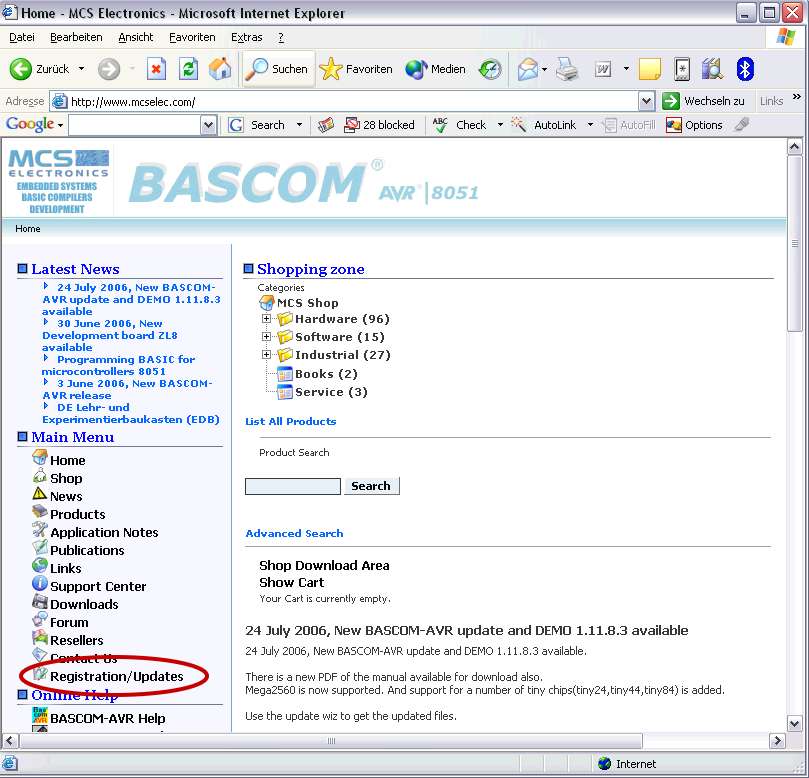Click the highlighter pen icon in Google toolbar
This screenshot has width=809, height=778.
pos(741,124)
